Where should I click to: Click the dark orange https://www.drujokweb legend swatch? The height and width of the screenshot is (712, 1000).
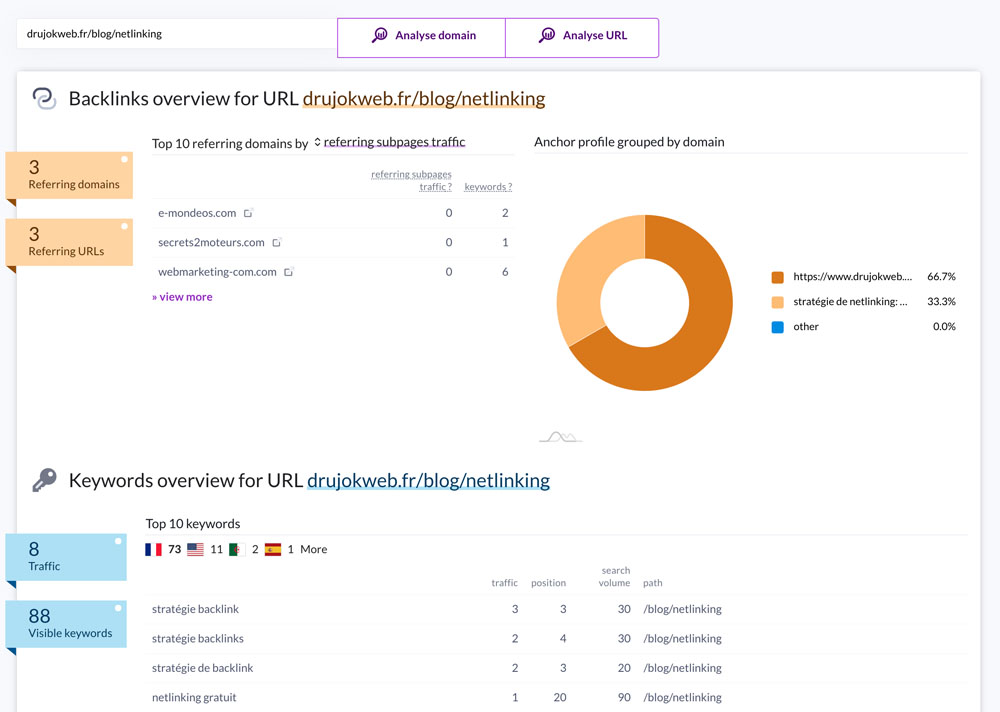(x=777, y=277)
